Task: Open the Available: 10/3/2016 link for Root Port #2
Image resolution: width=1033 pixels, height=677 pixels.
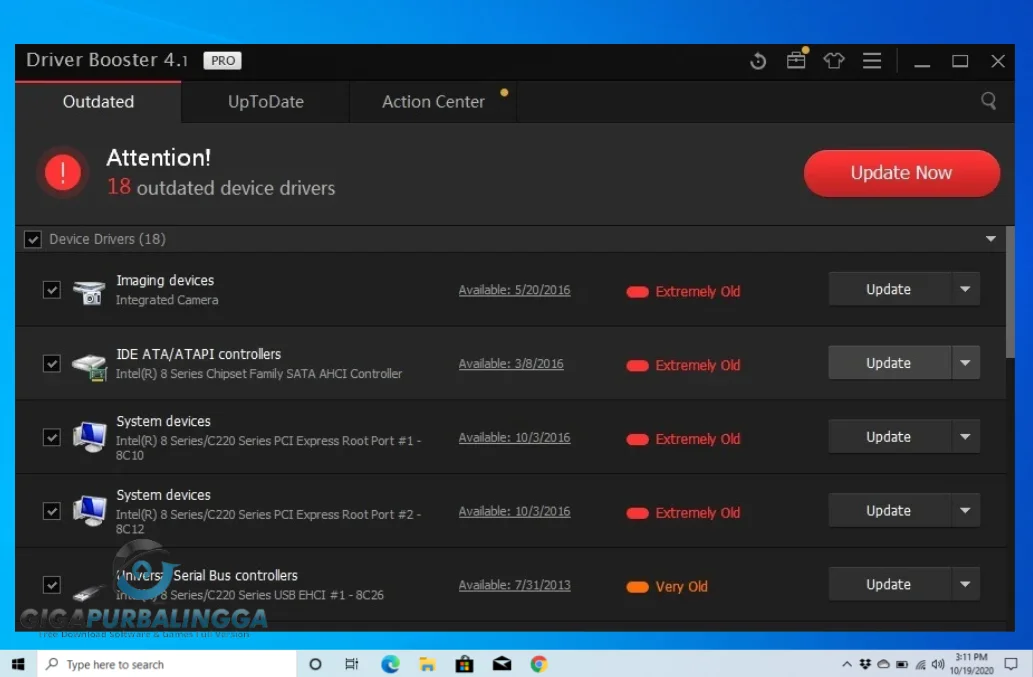Action: (x=515, y=511)
